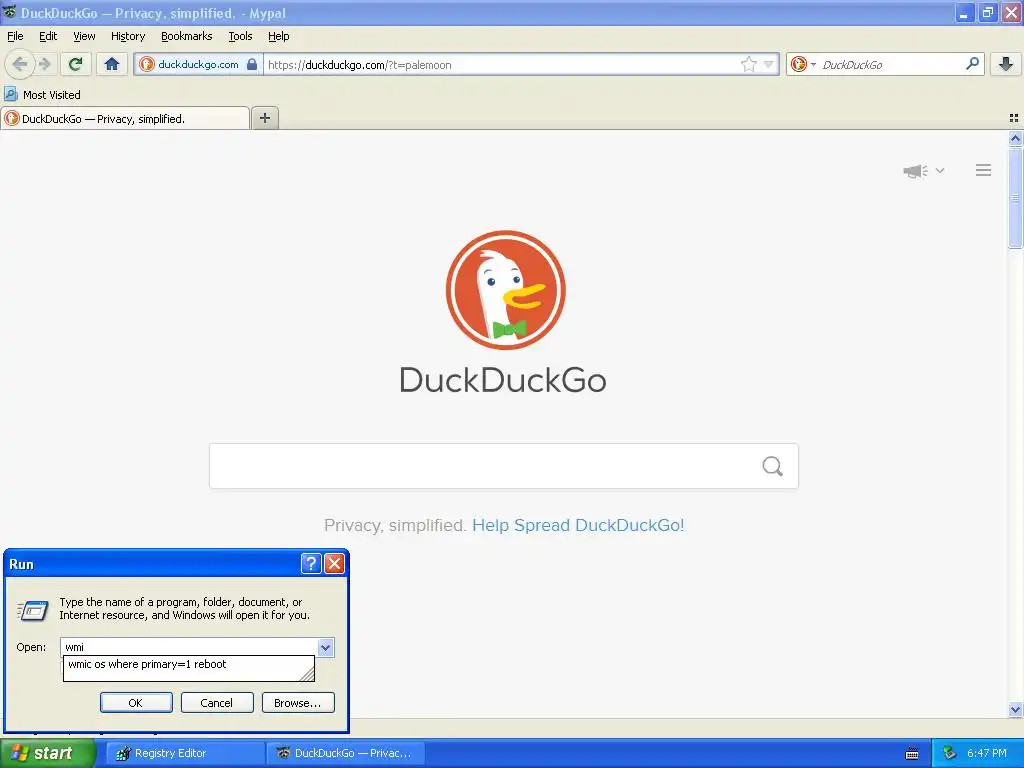Click the duckduckgo.com site identity badge
The width and height of the screenshot is (1024, 768).
[x=199, y=64]
